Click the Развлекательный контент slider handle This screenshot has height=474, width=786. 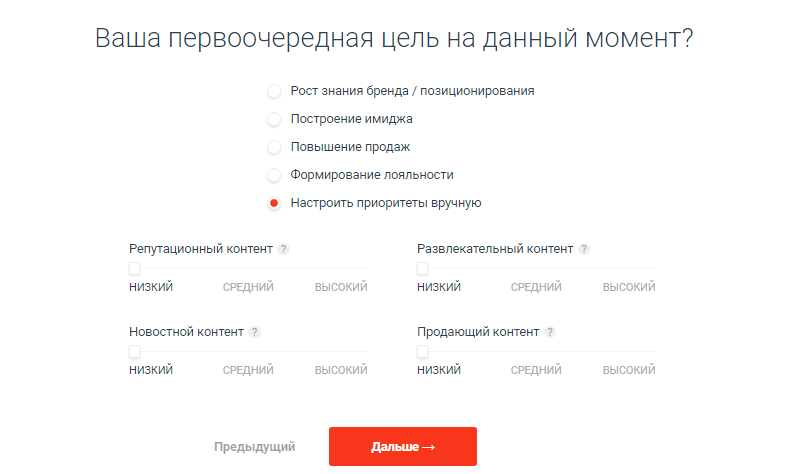click(422, 269)
